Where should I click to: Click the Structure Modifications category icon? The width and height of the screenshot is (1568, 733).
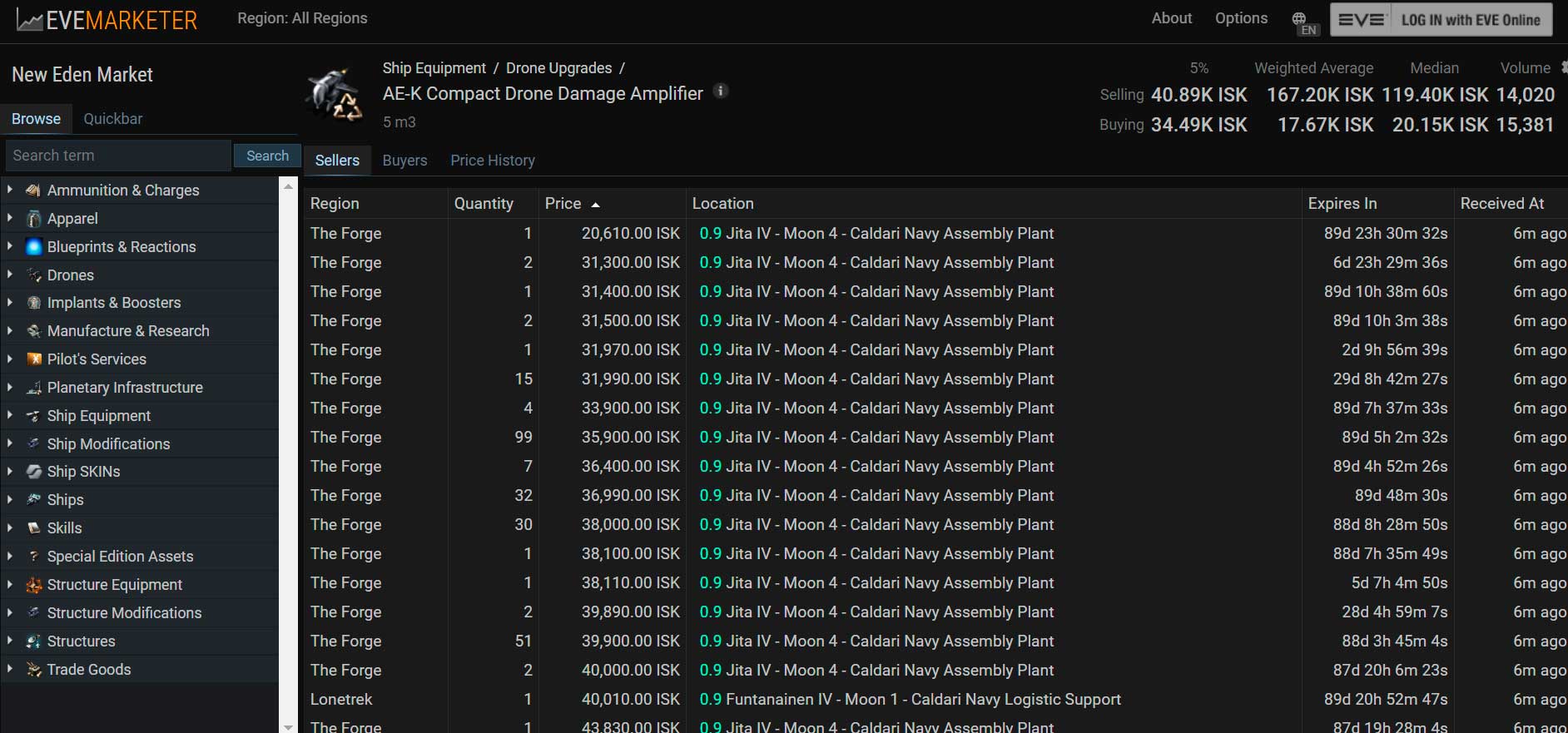[33, 613]
